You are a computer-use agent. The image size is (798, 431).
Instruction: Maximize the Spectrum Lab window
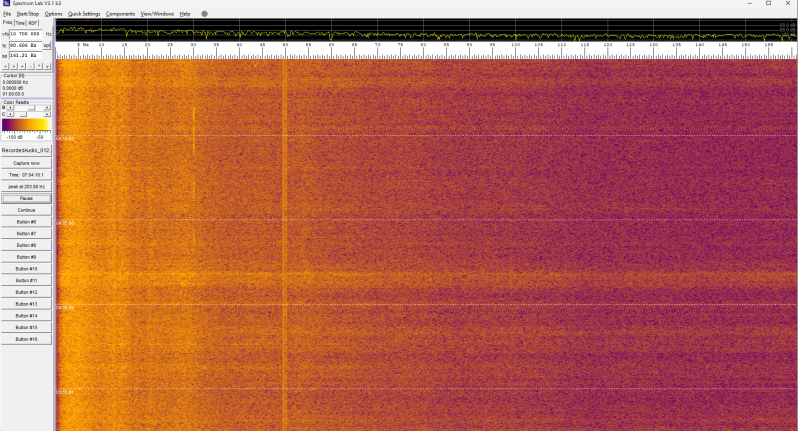(768, 4)
